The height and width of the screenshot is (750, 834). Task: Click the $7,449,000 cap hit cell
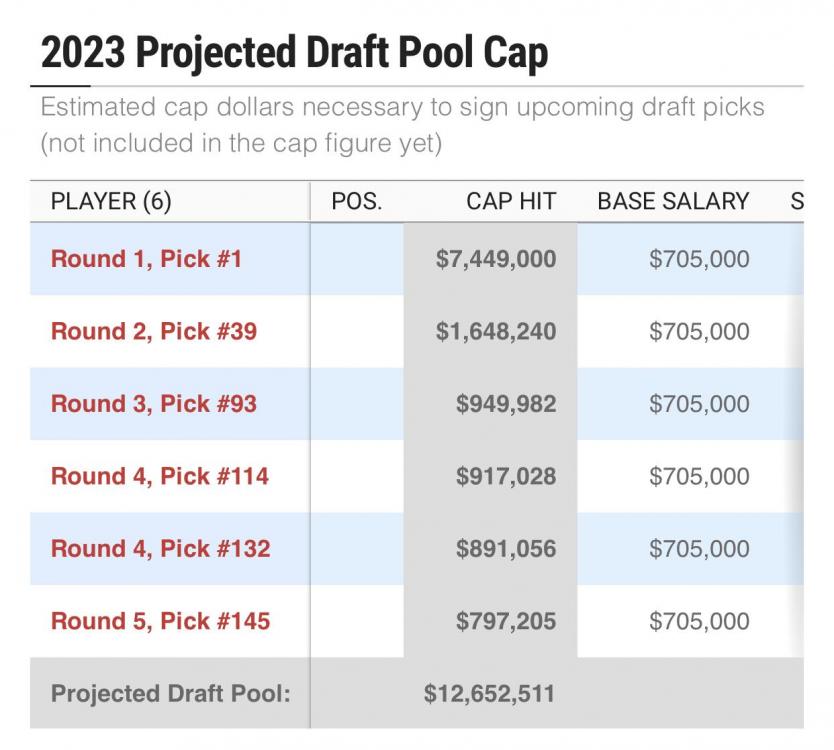[x=496, y=259]
